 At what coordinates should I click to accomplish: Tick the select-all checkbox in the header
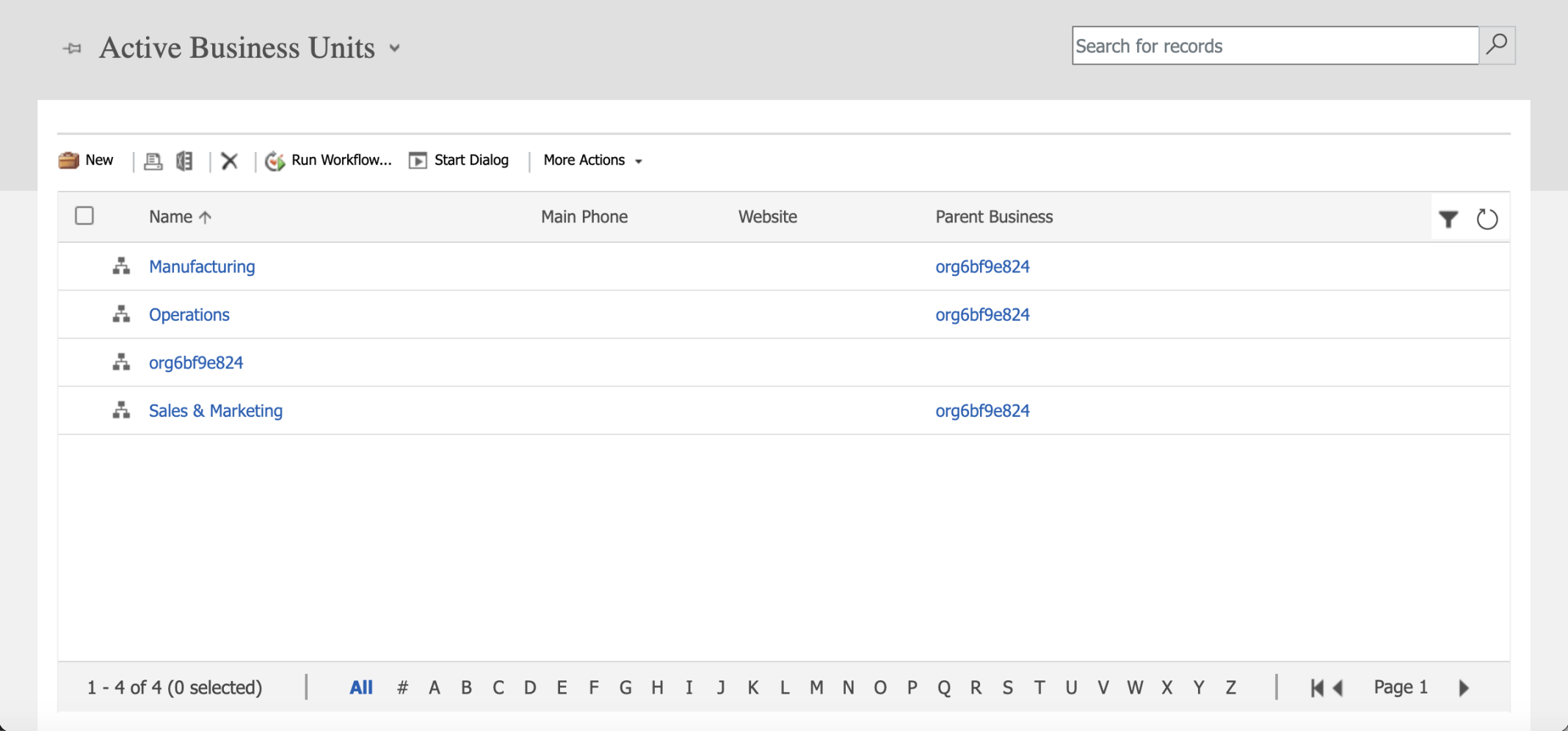(84, 216)
